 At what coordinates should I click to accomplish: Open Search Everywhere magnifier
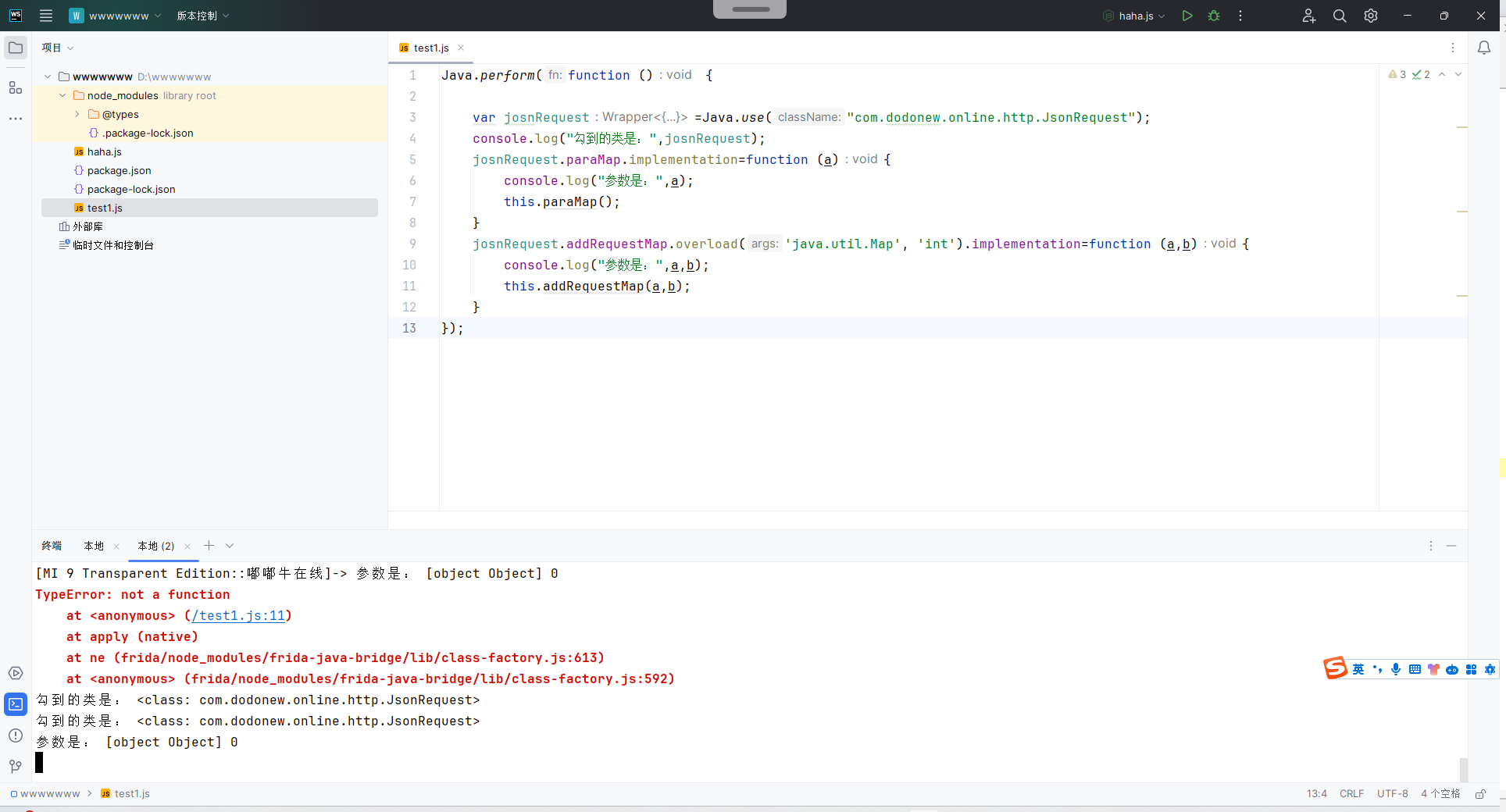pos(1340,16)
